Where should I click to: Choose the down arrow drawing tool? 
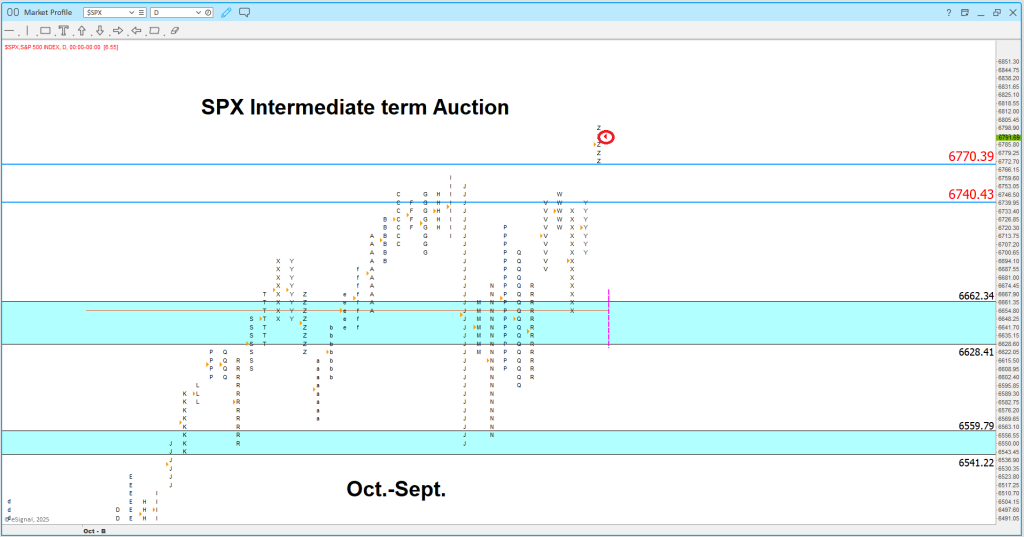(x=100, y=31)
